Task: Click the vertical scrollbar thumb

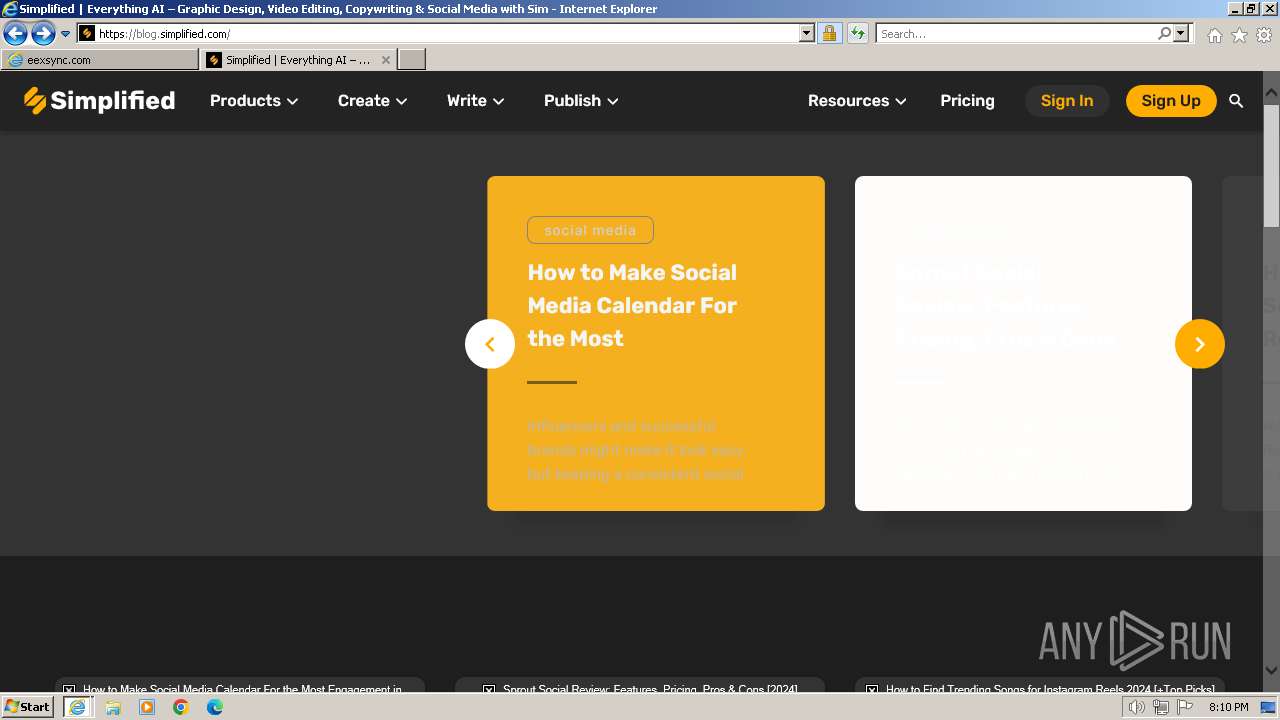Action: point(1271,165)
